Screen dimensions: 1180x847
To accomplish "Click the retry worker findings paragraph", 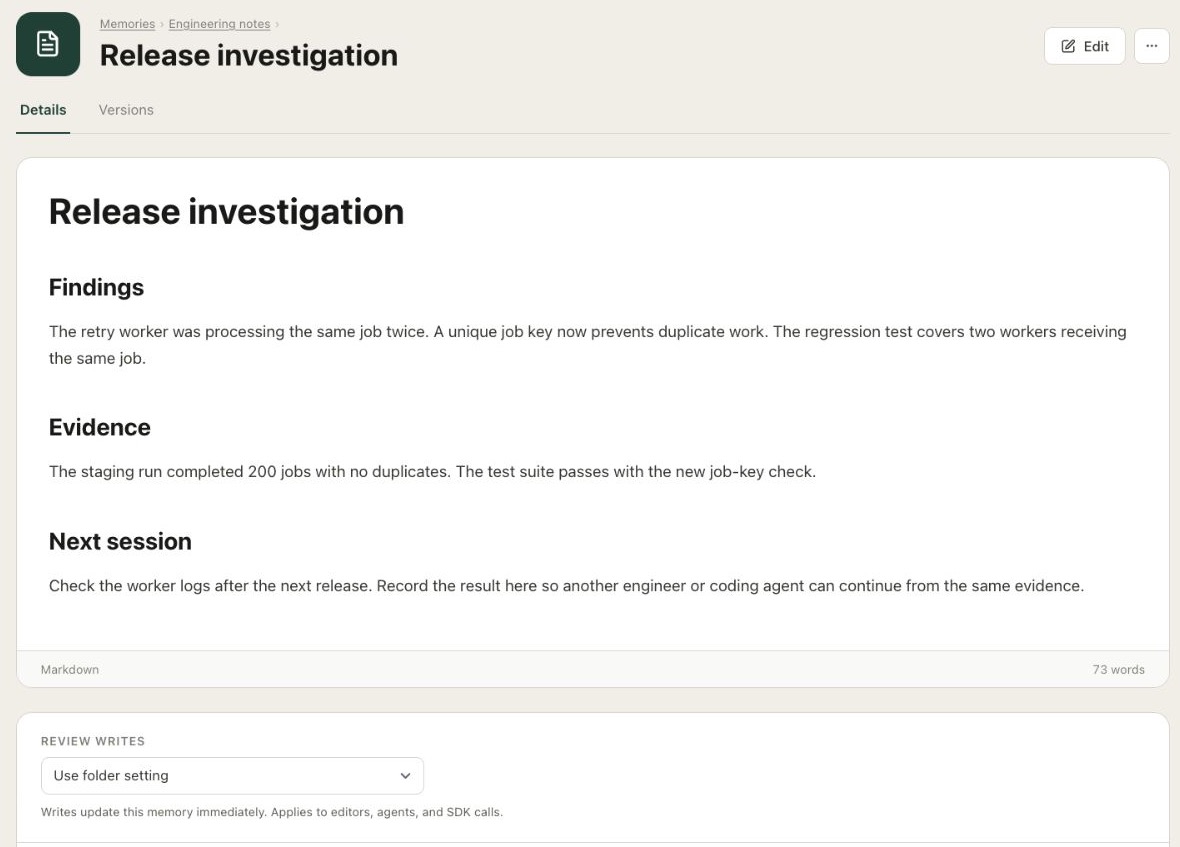I will pos(588,345).
